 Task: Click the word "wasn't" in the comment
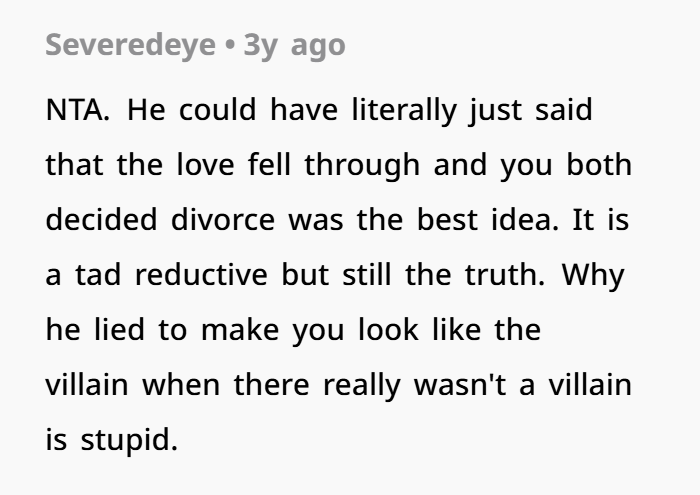(460, 385)
